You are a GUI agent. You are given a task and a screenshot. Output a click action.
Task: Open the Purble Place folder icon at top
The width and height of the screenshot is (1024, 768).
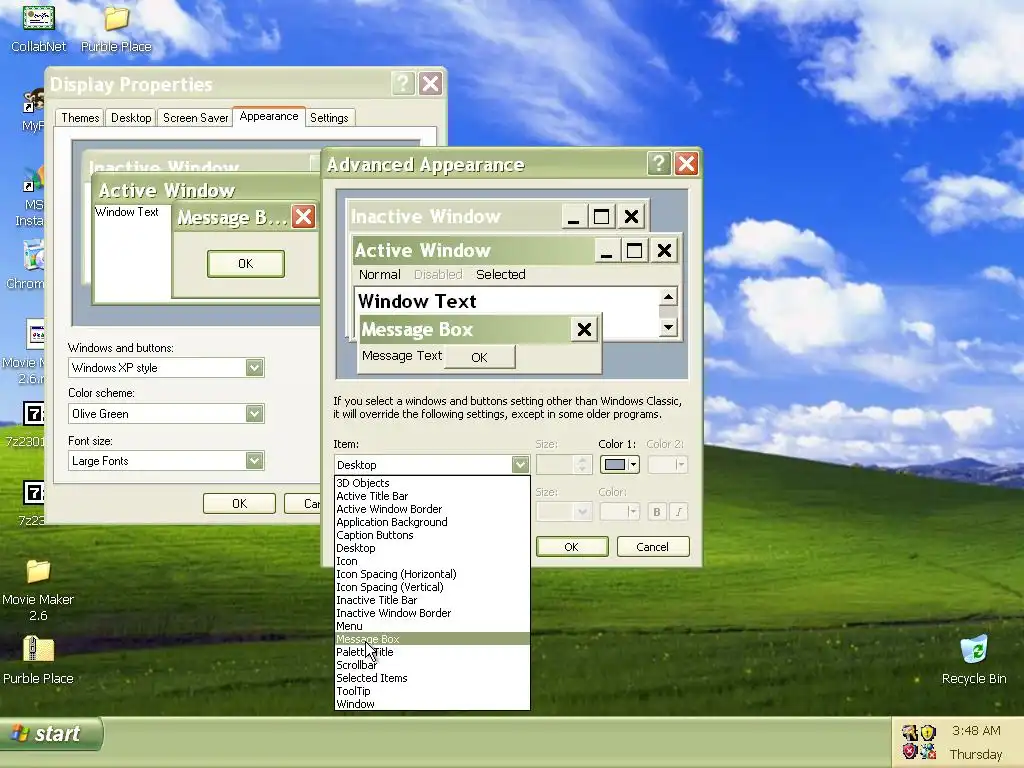116,27
